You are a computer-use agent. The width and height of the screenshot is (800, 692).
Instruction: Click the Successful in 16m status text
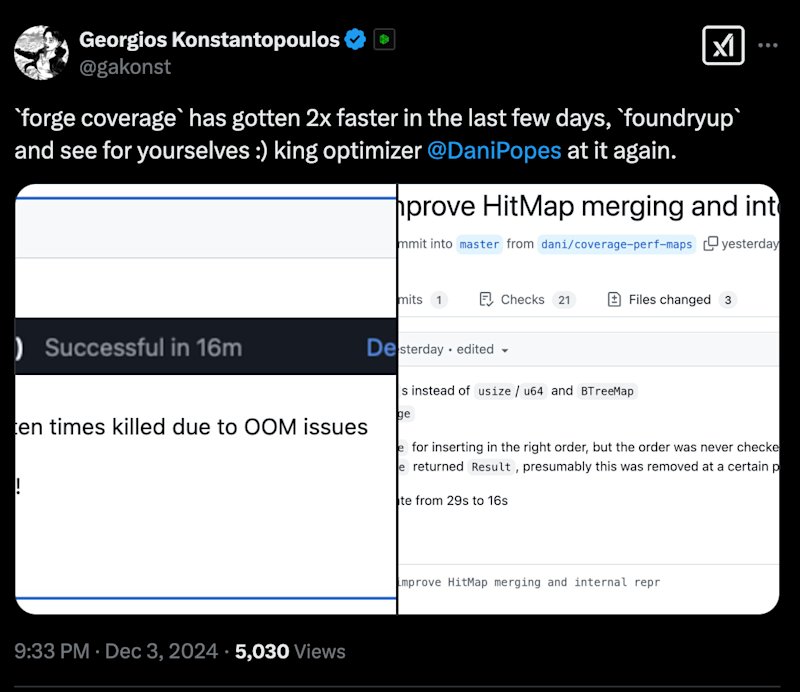tap(143, 348)
